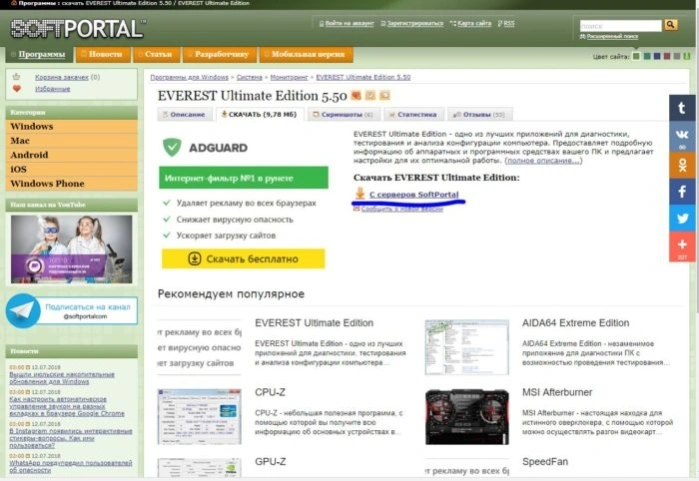The height and width of the screenshot is (481, 699).
Task: Click the Telegram paper plane icon
Action: pyautogui.click(x=22, y=311)
